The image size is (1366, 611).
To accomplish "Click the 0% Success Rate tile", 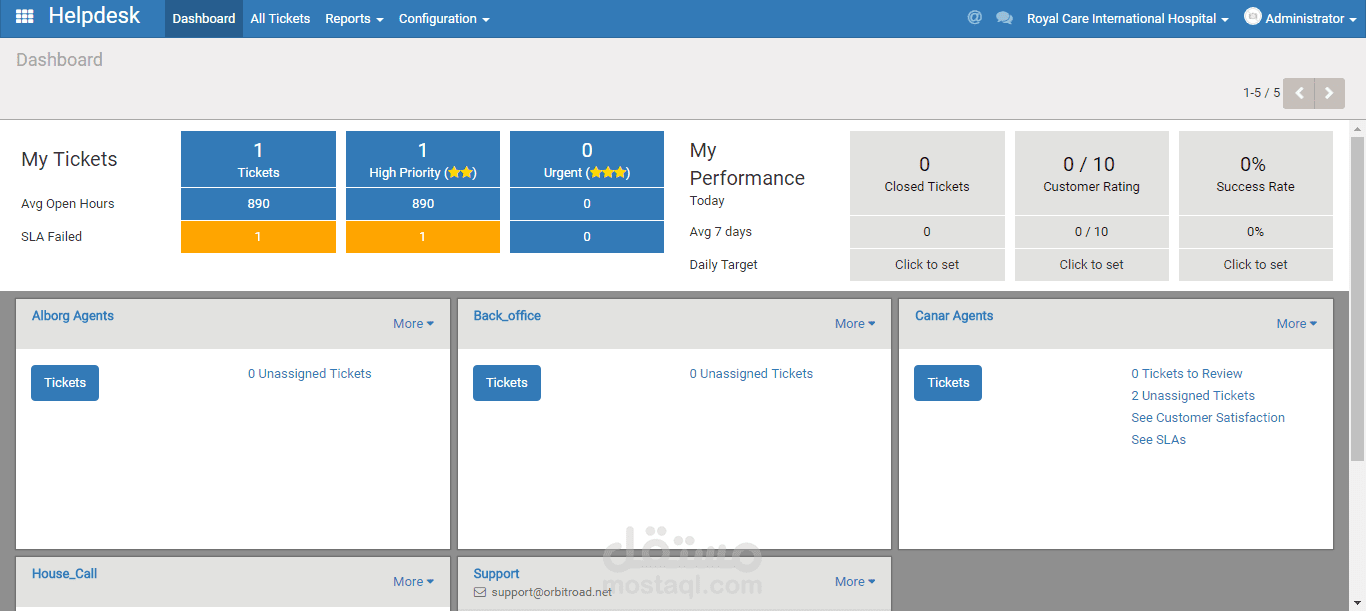I will pos(1256,173).
